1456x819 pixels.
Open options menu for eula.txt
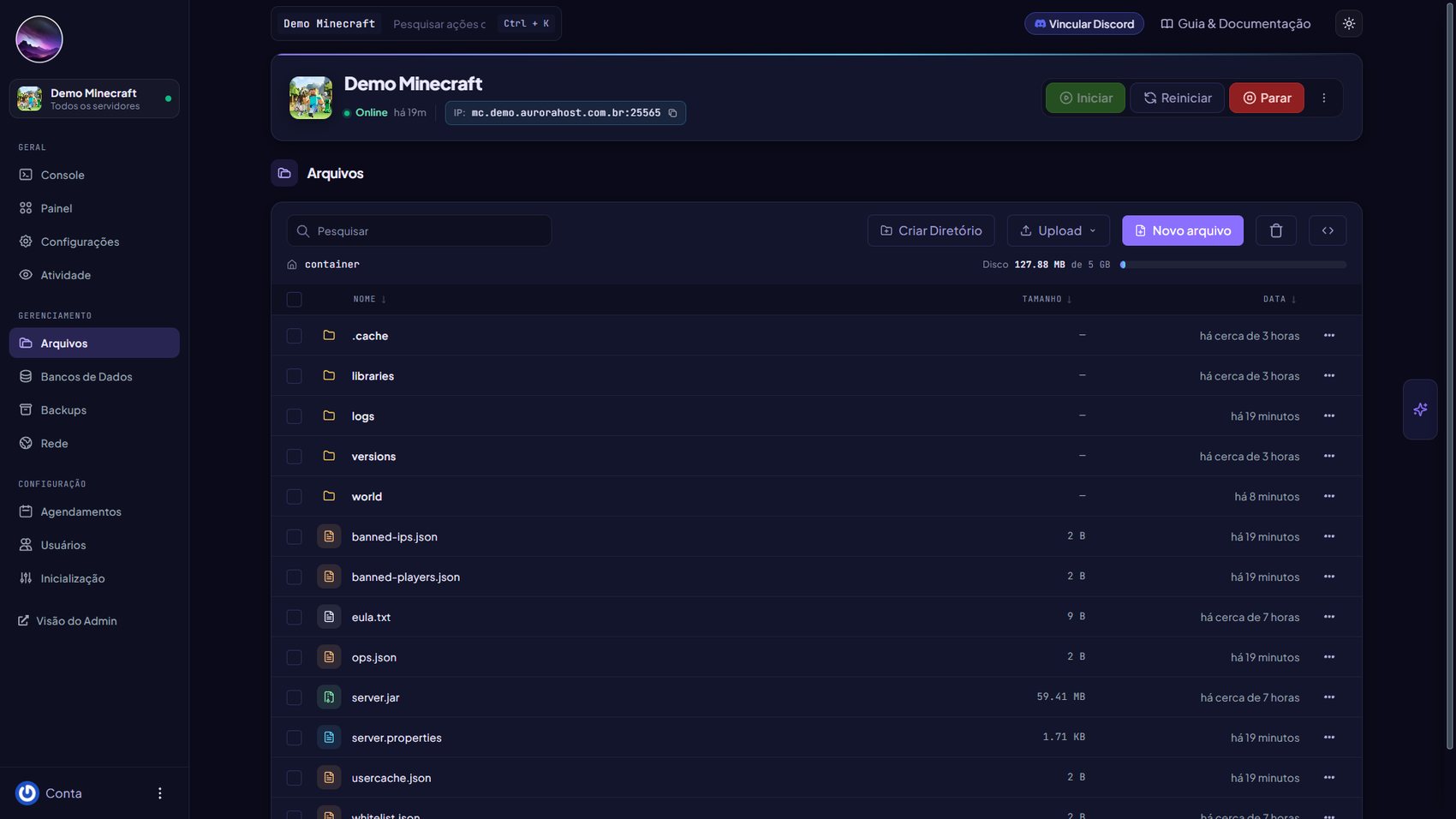pyautogui.click(x=1329, y=617)
